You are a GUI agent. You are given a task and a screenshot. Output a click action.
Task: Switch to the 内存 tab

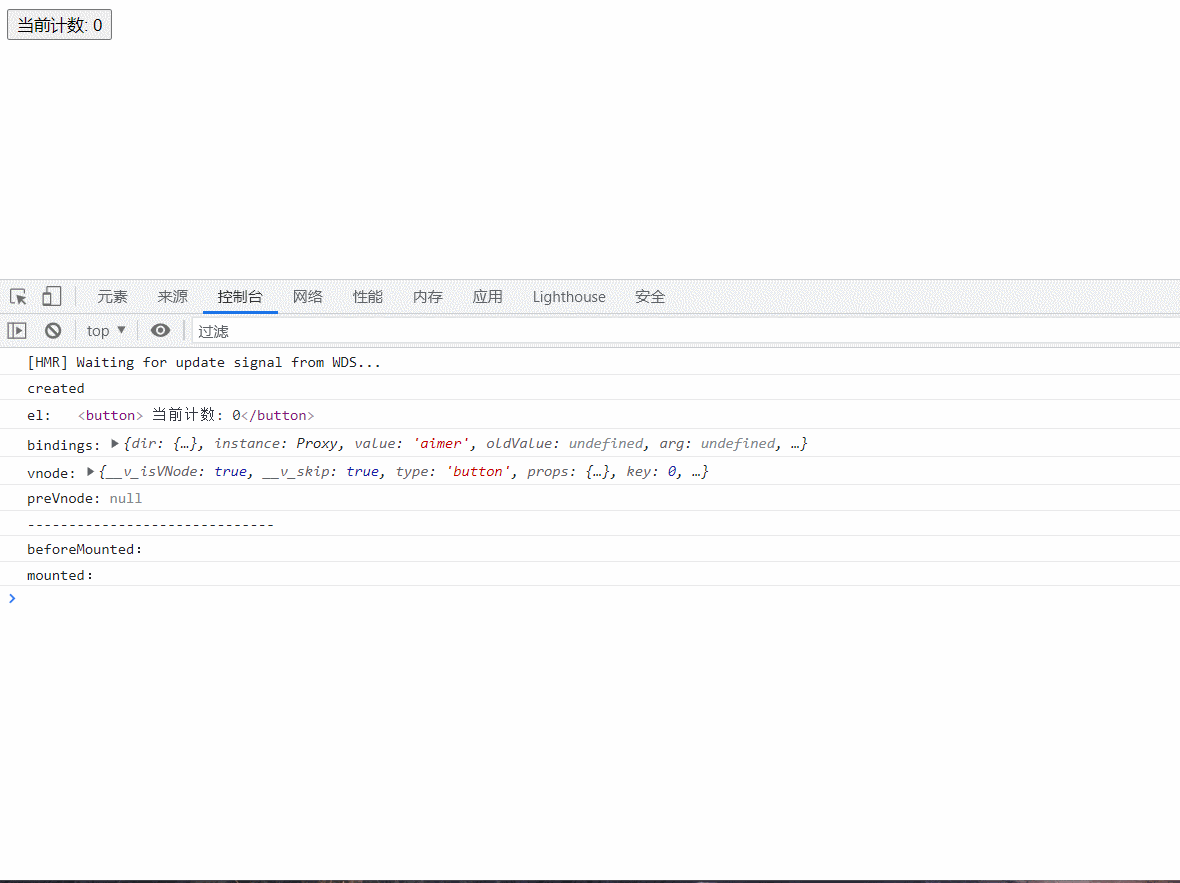coord(428,297)
